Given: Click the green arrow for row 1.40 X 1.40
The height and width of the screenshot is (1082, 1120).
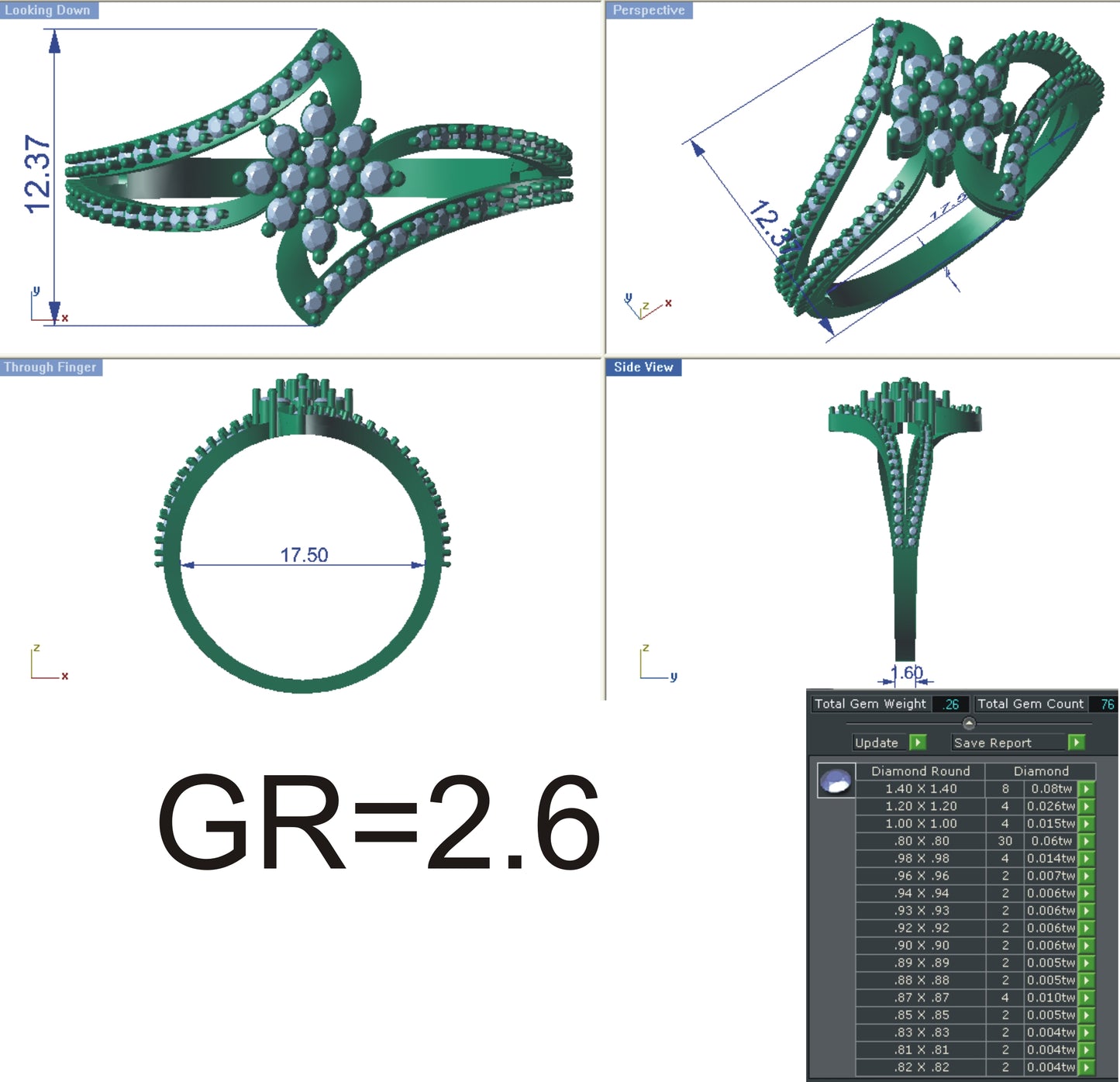Looking at the screenshot, I should 1086,789.
